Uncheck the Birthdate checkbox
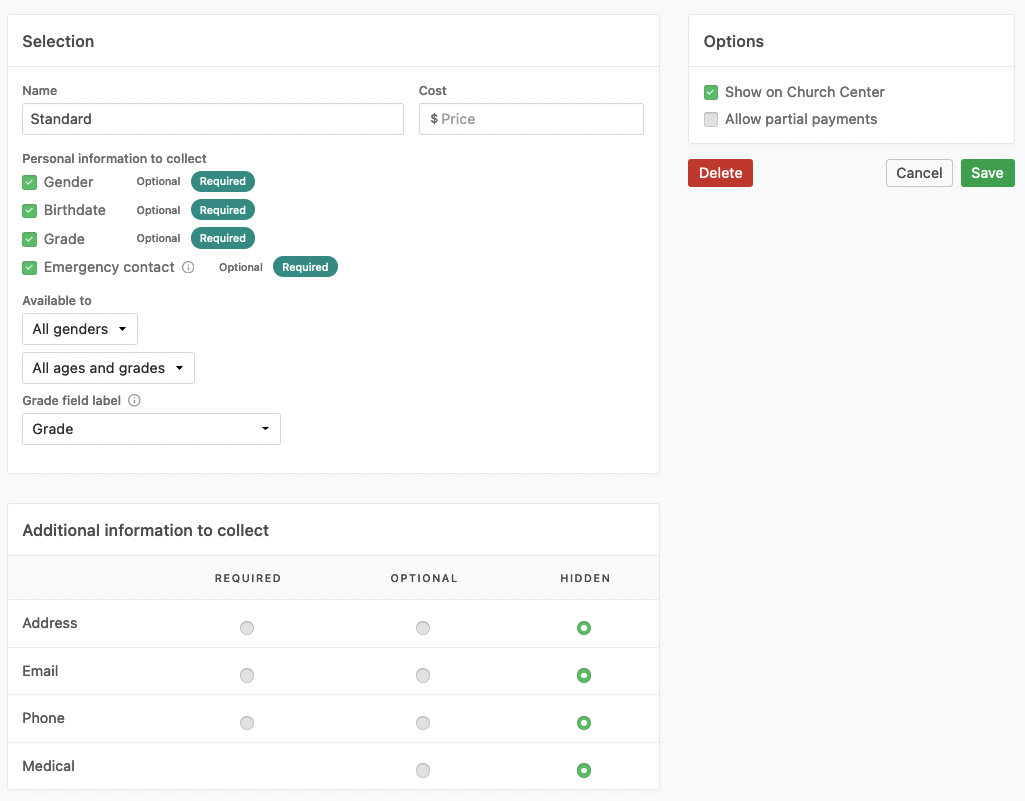Screen dimensions: 1025x801 [x=30, y=211]
